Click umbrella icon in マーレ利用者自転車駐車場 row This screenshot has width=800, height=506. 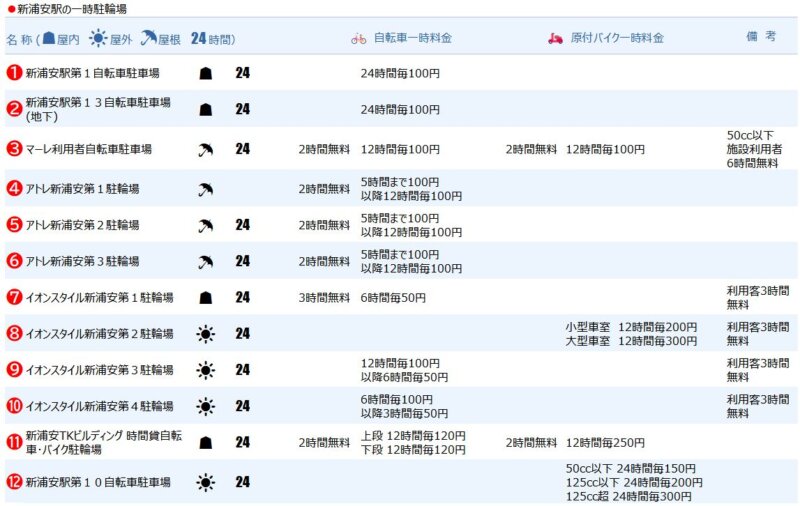click(205, 149)
